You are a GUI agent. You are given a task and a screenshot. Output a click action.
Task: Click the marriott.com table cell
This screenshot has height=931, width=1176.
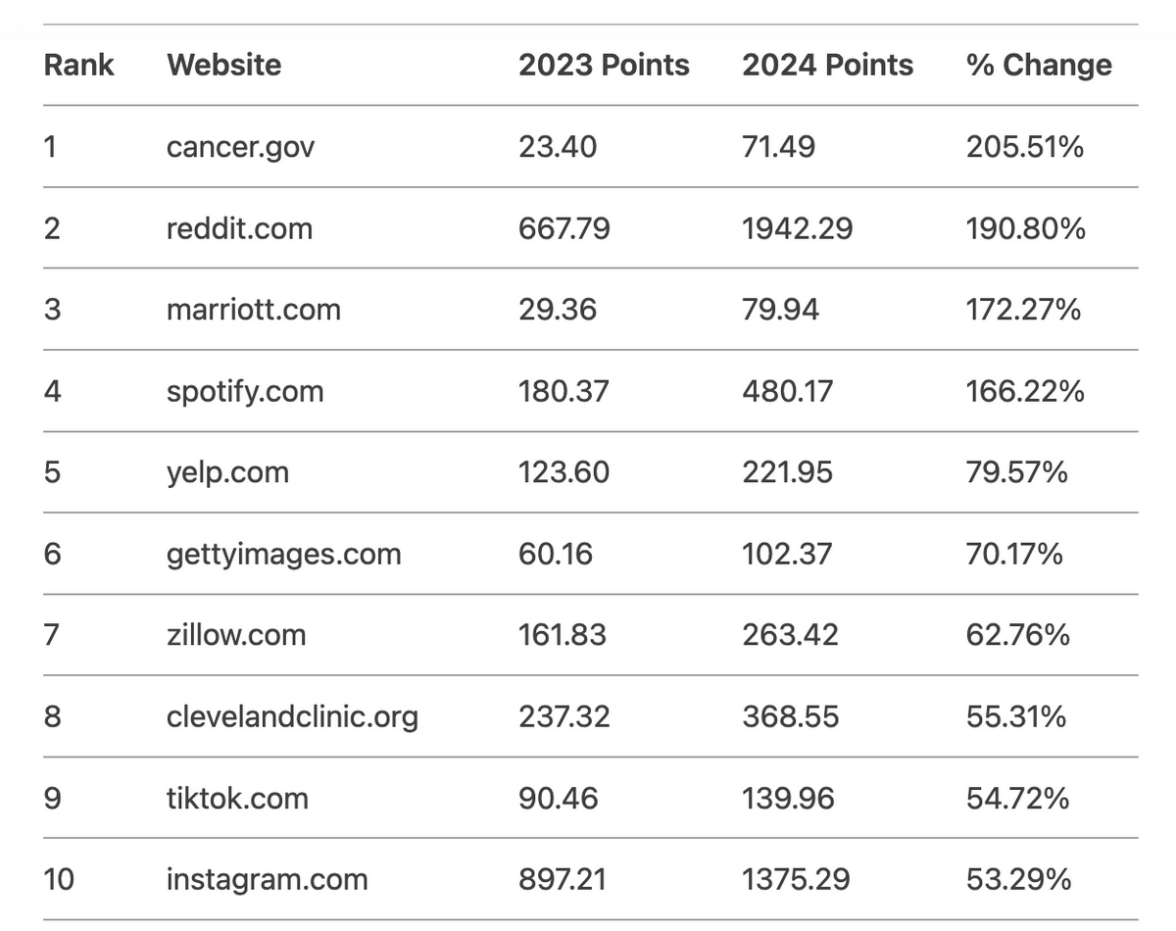[253, 309]
